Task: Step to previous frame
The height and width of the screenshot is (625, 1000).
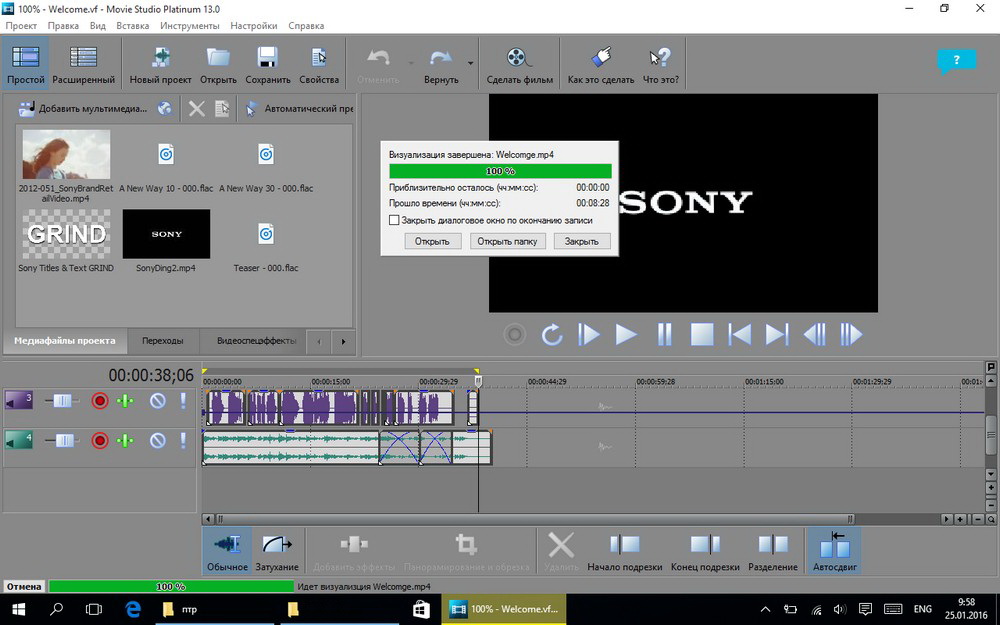Action: (x=814, y=334)
